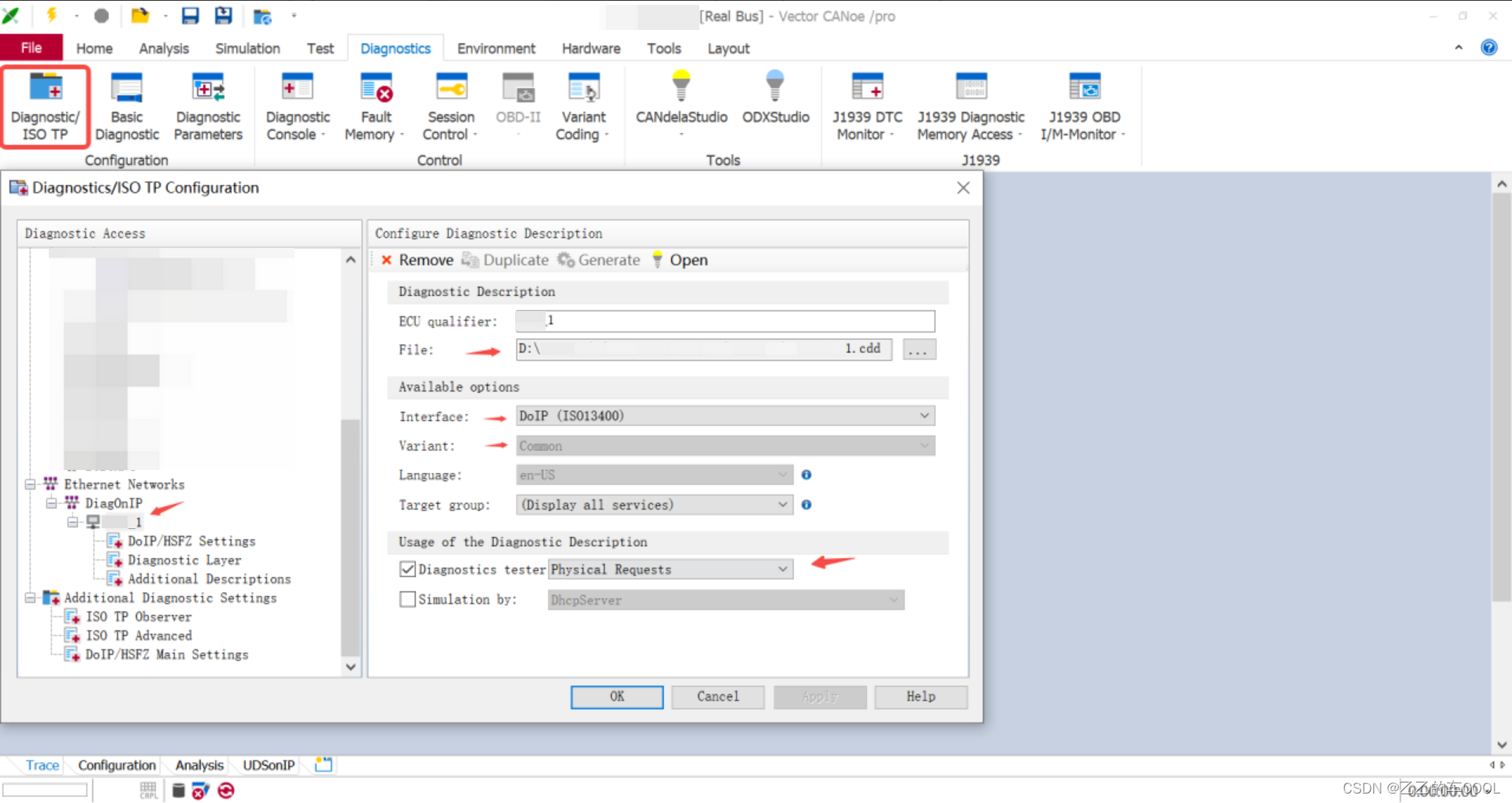
Task: Switch to the Home ribbon tab
Action: click(94, 48)
